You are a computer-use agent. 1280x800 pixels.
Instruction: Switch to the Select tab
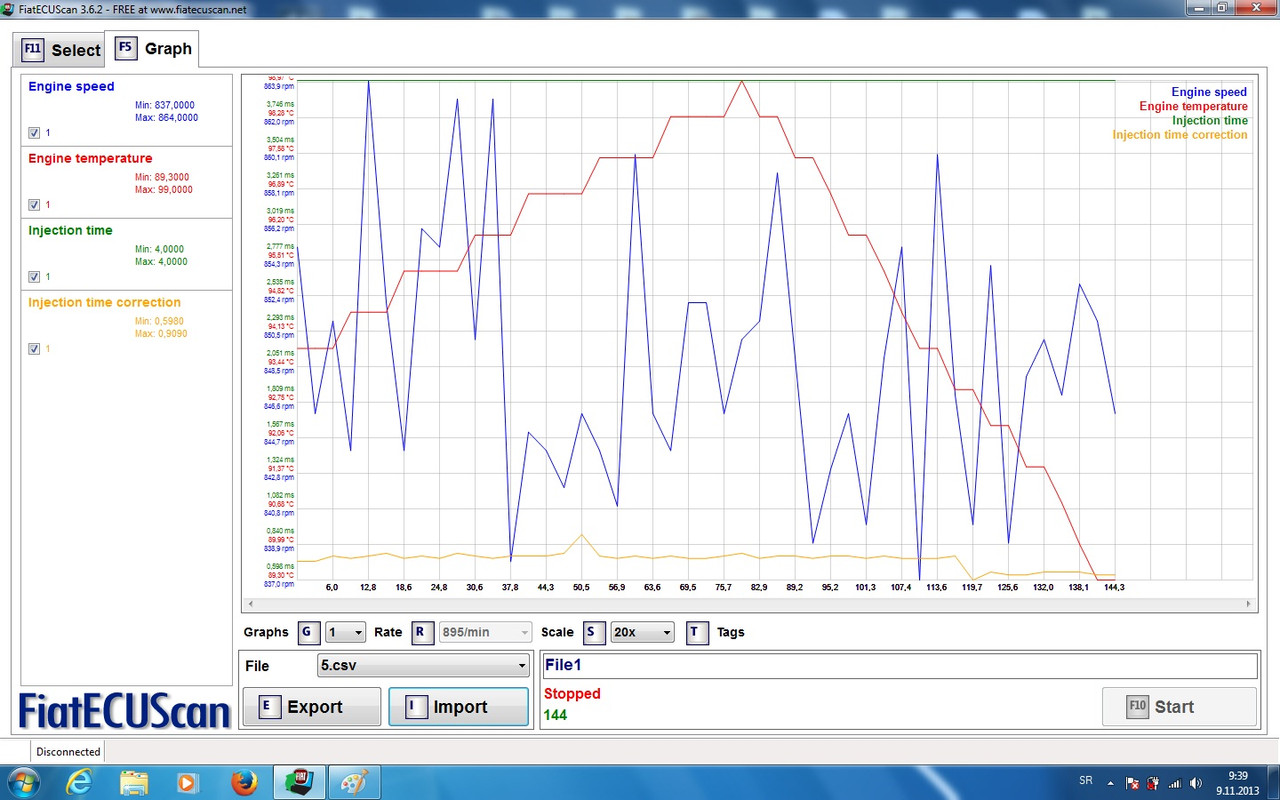coord(60,49)
